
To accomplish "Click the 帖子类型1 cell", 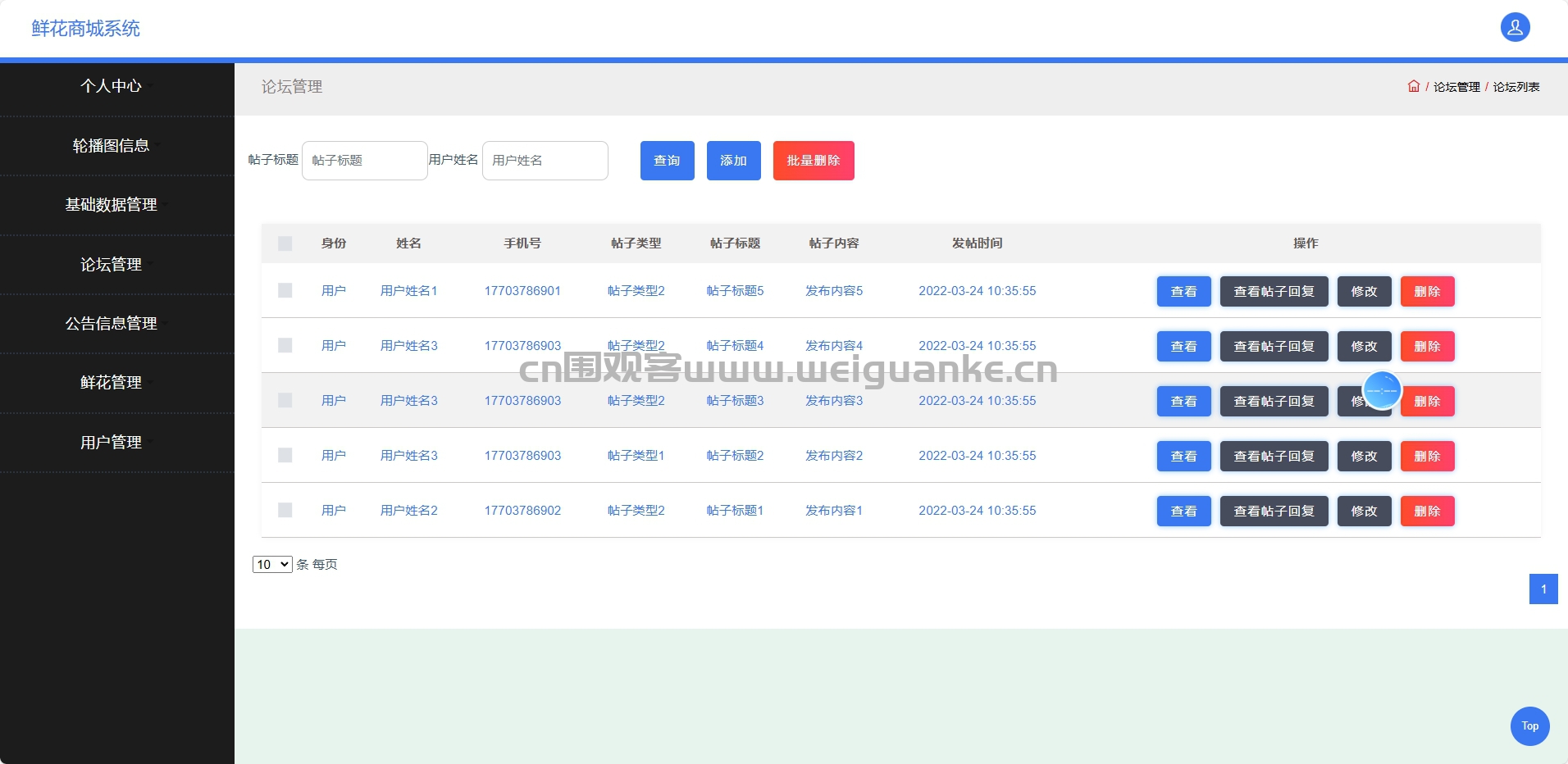I will click(x=636, y=455).
